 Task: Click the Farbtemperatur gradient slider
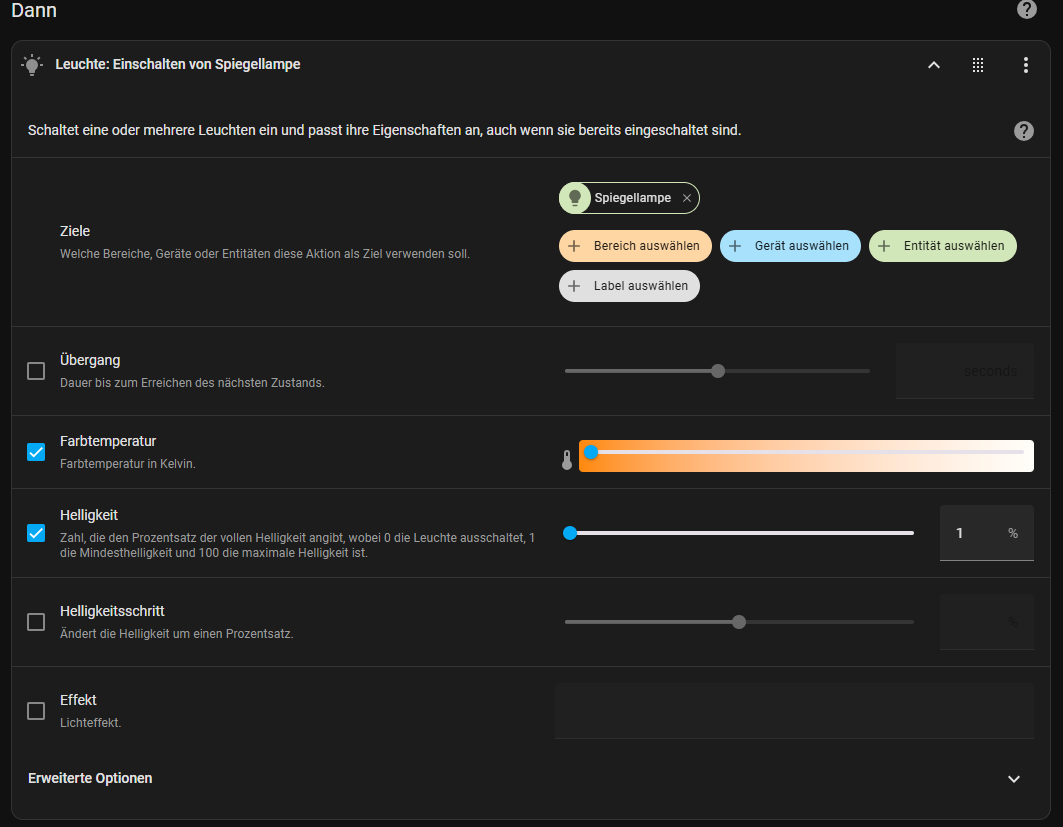(x=806, y=456)
